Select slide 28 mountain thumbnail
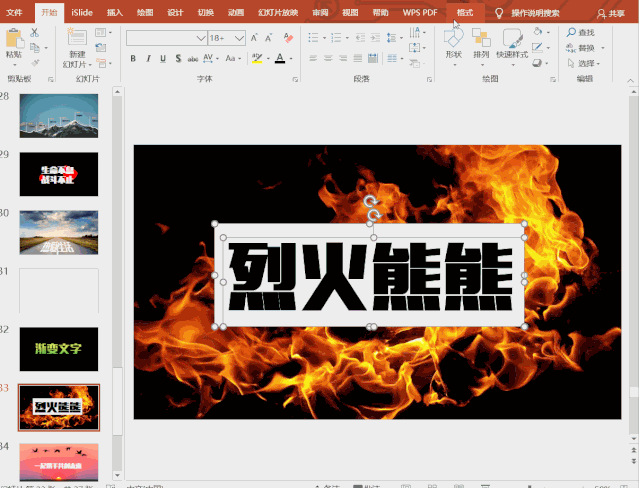This screenshot has height=488, width=639. (59, 115)
